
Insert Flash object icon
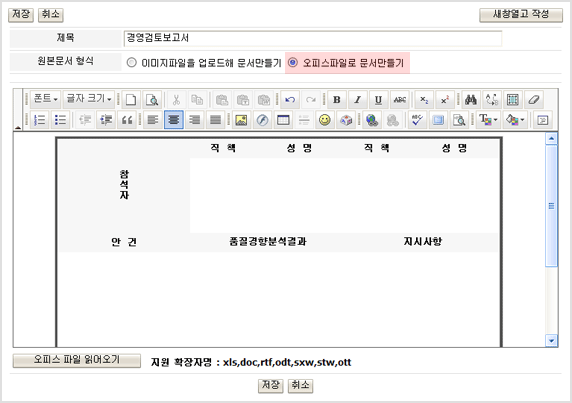[262, 120]
